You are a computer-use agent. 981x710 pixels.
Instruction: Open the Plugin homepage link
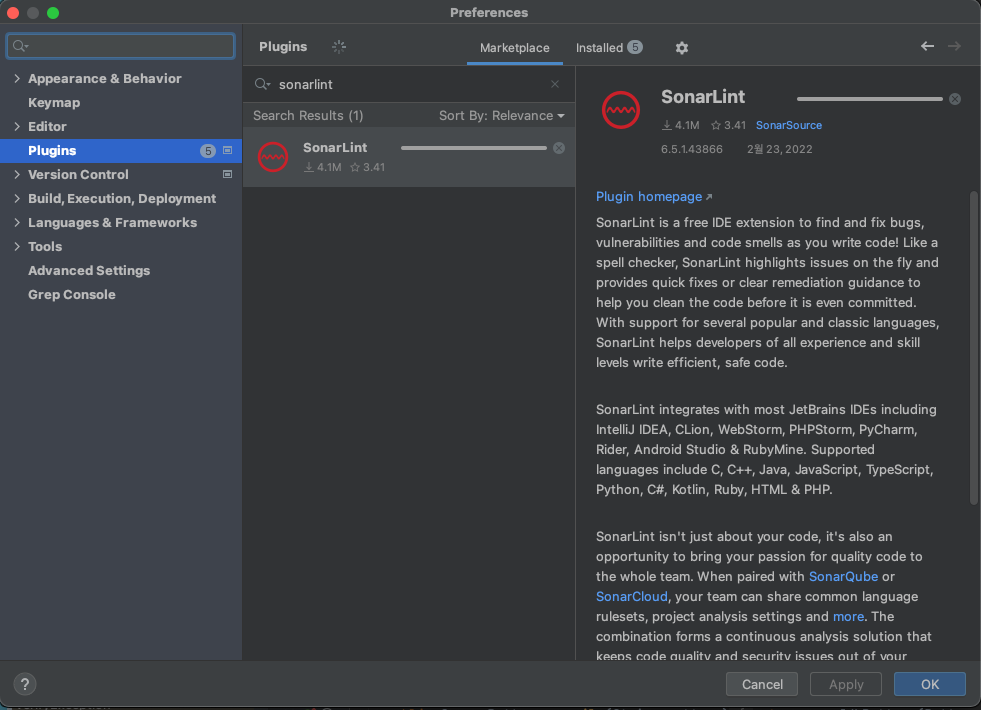coord(654,196)
